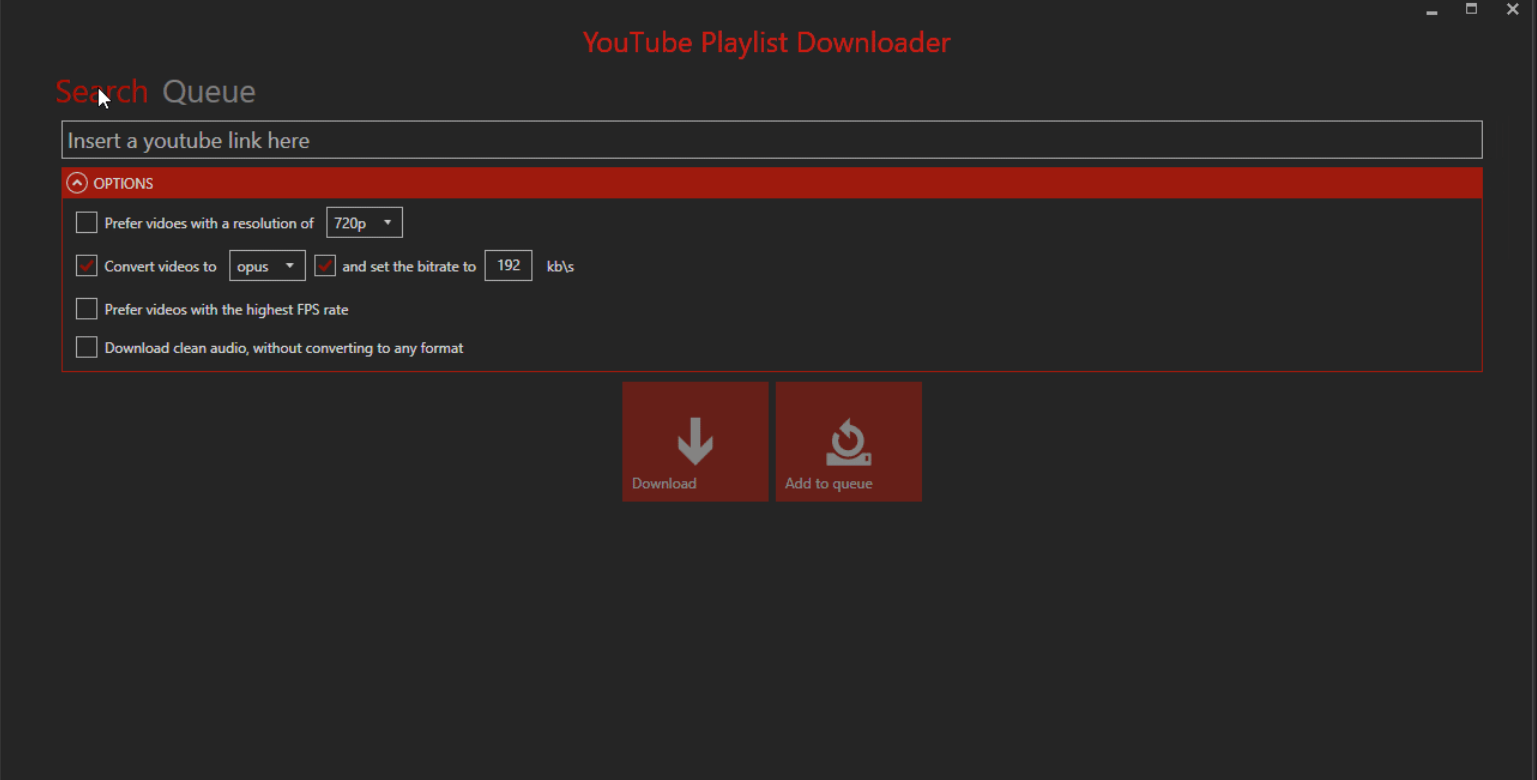
Task: Click the YouTube Playlist Downloader title text
Action: pos(767,42)
